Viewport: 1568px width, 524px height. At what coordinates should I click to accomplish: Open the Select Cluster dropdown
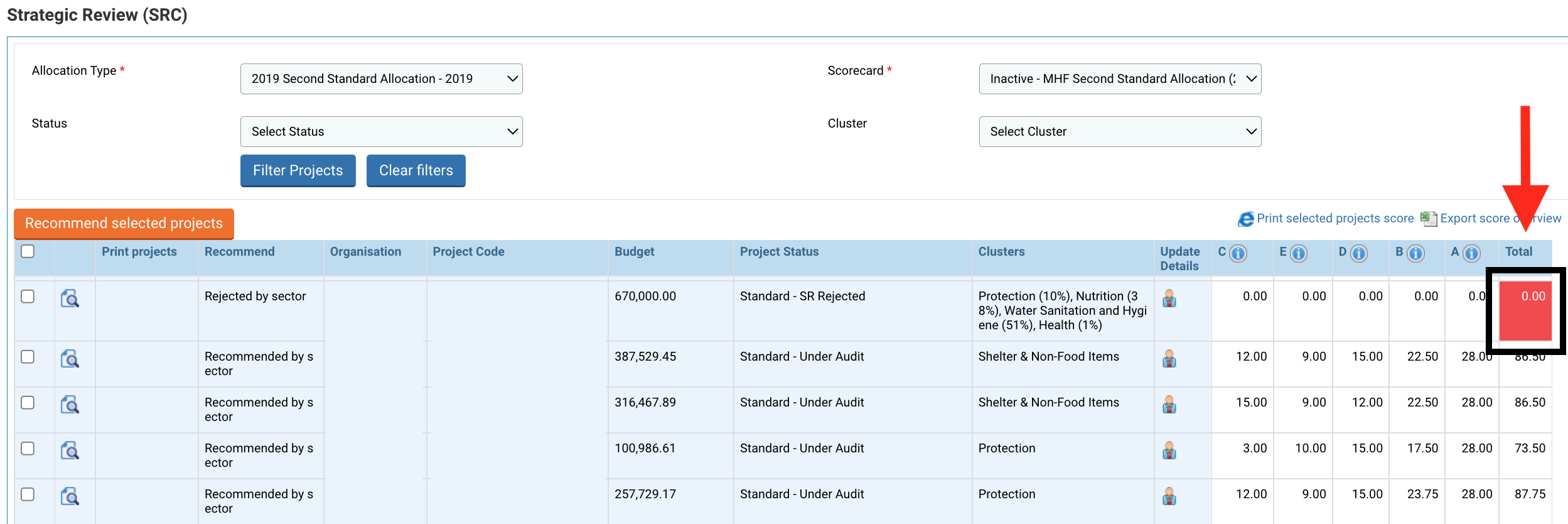click(x=1120, y=131)
